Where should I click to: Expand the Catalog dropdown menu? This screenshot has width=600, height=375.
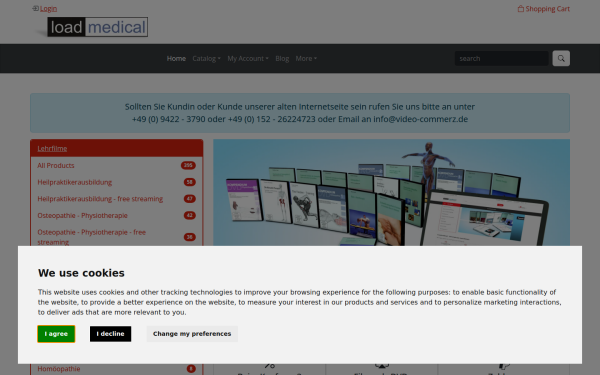tap(206, 59)
